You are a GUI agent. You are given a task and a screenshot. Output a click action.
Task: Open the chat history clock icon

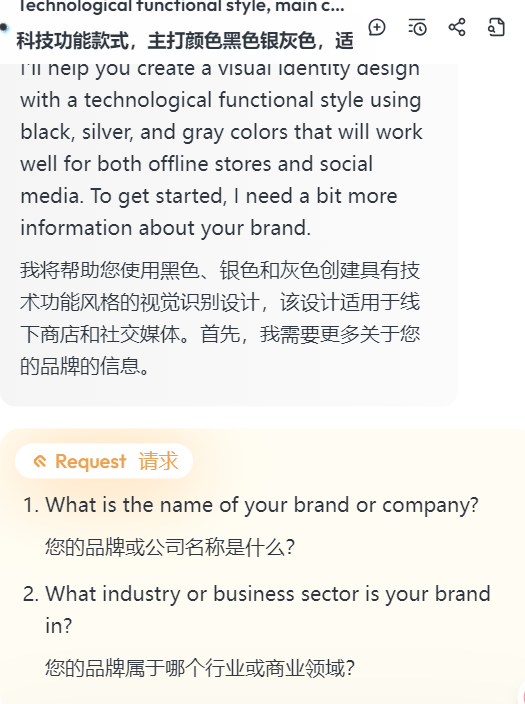click(x=417, y=27)
